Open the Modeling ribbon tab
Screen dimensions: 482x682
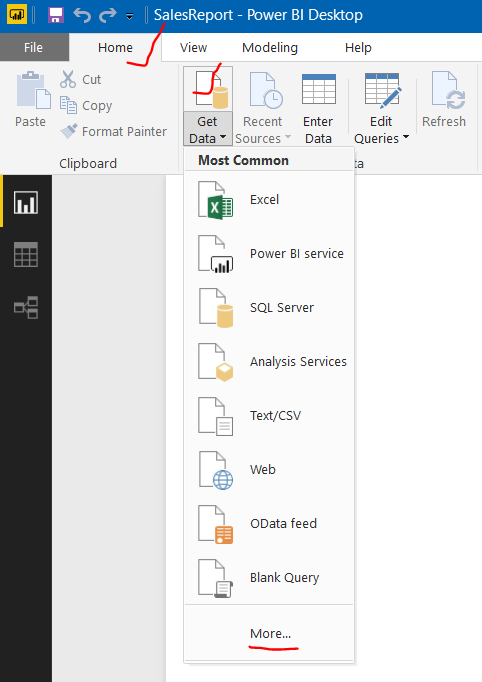pyautogui.click(x=270, y=47)
